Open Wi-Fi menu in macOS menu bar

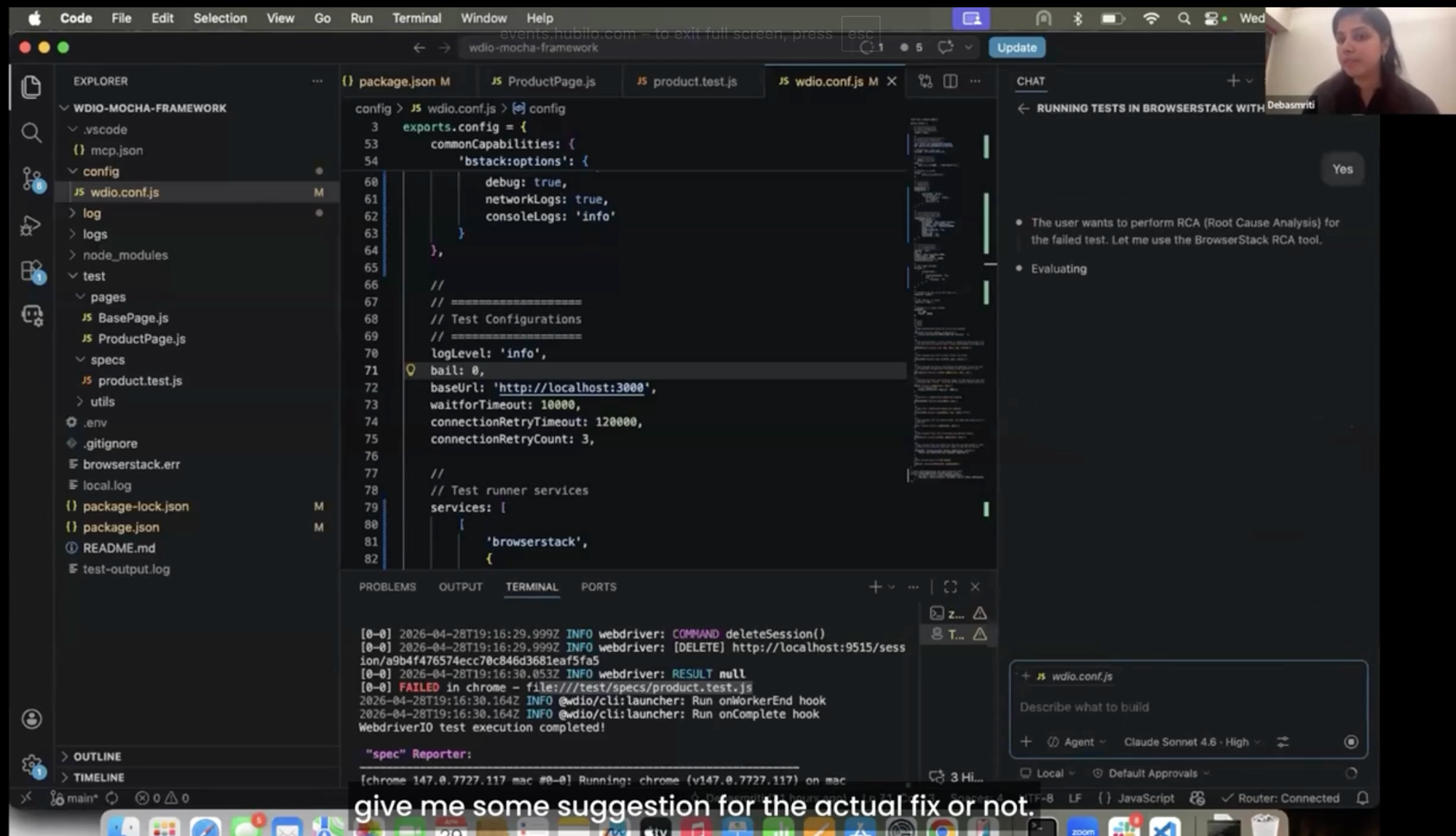[x=1150, y=18]
